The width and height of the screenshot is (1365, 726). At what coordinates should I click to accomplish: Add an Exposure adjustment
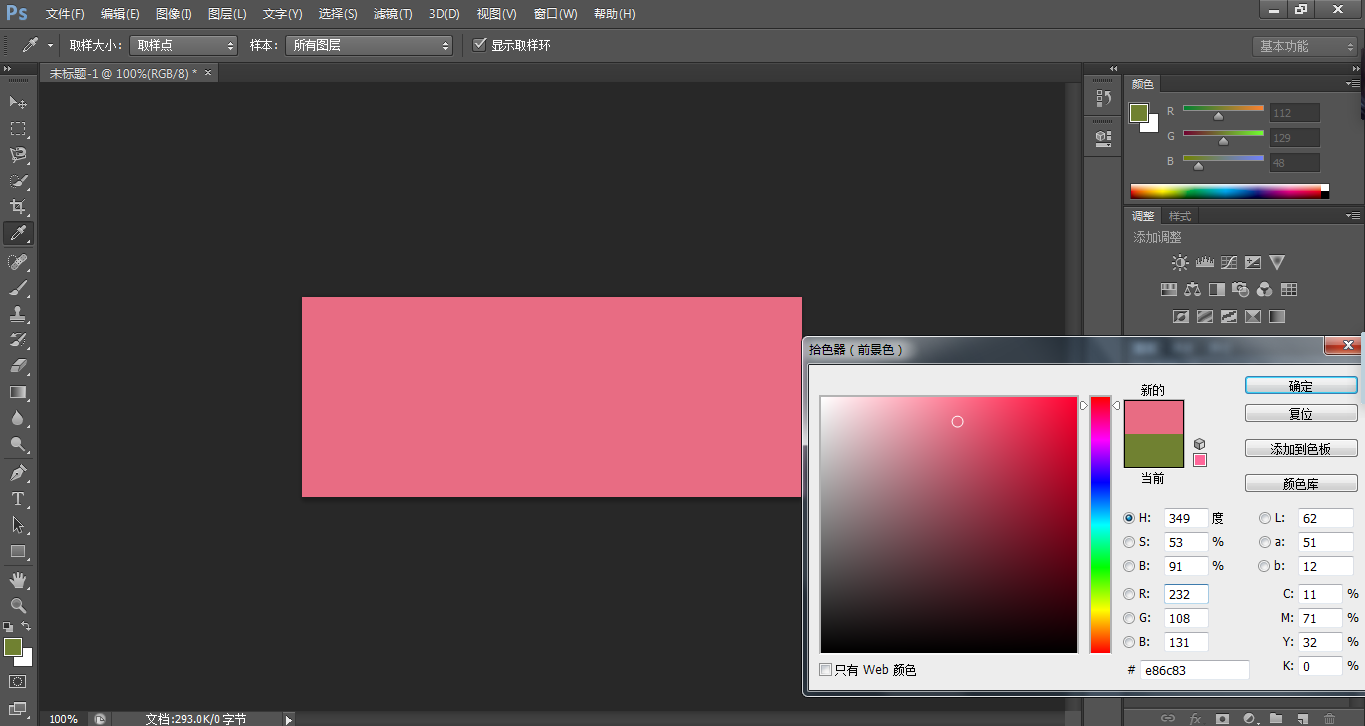click(1253, 263)
